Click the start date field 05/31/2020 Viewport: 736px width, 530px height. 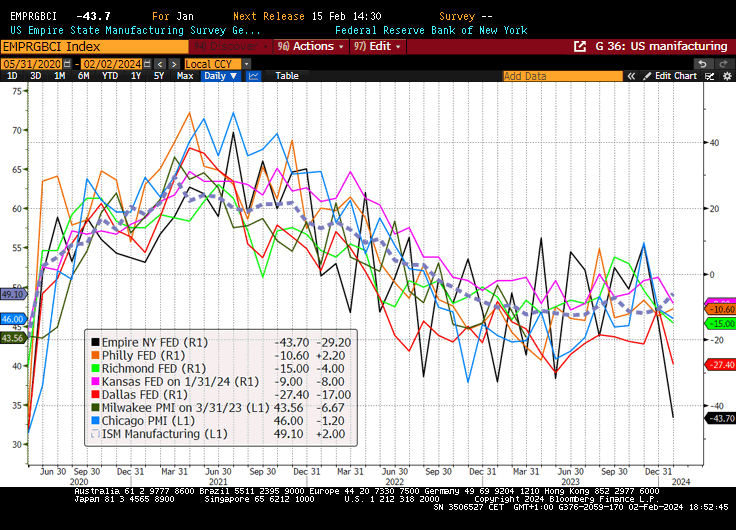pos(32,64)
